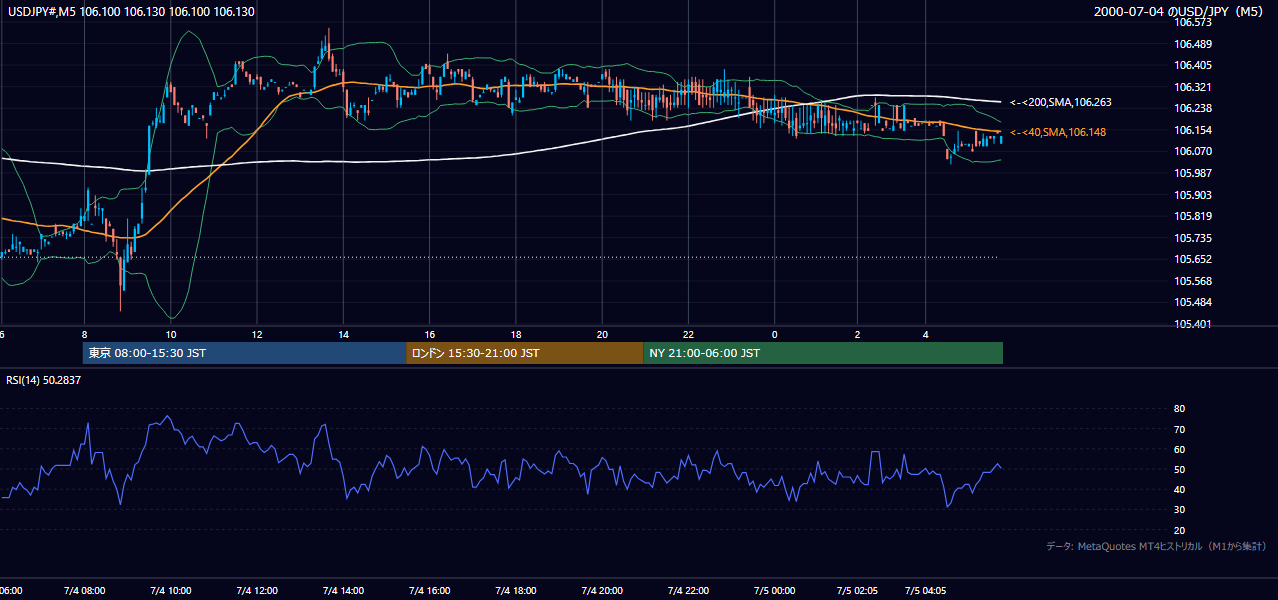Click price axis value 106.405
1278x600 pixels.
(1192, 65)
